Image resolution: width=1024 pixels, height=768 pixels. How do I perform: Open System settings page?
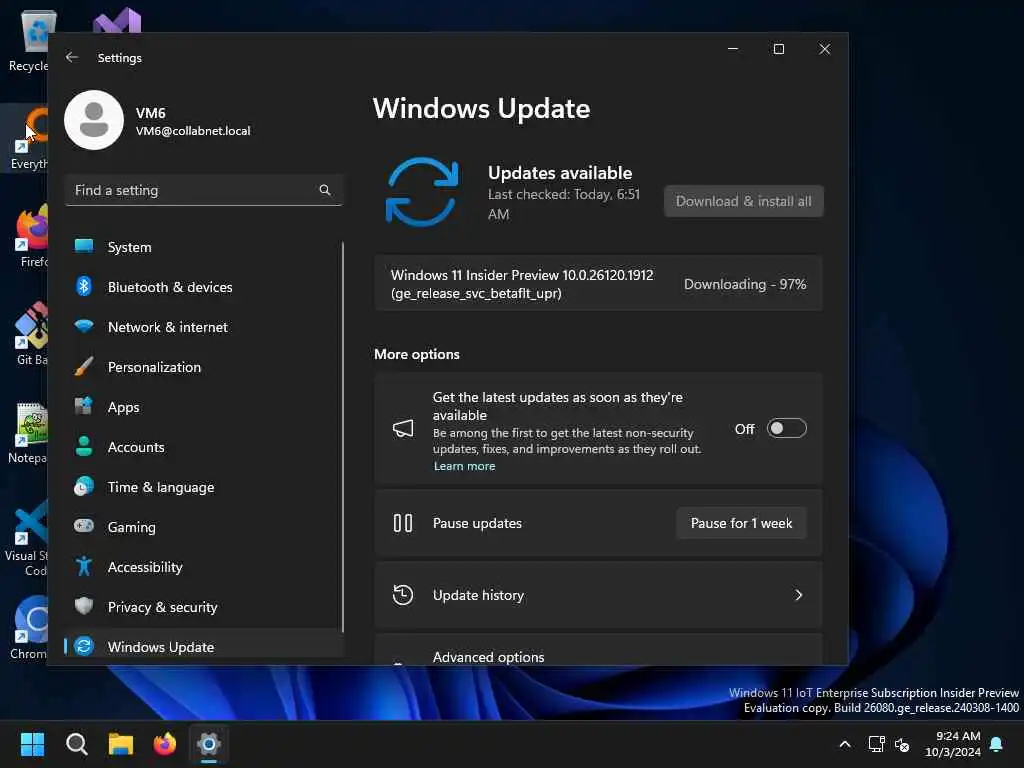point(204,247)
